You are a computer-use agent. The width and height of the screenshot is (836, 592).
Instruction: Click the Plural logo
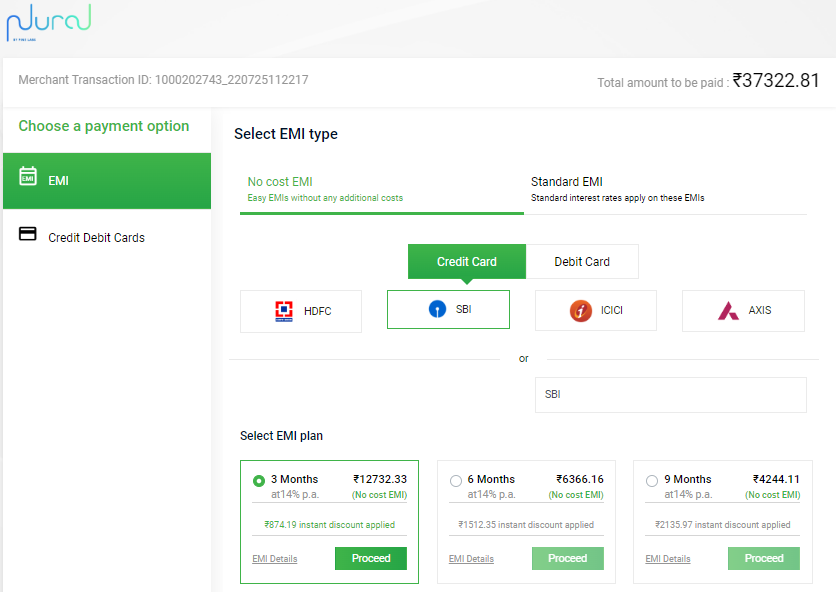click(x=49, y=22)
